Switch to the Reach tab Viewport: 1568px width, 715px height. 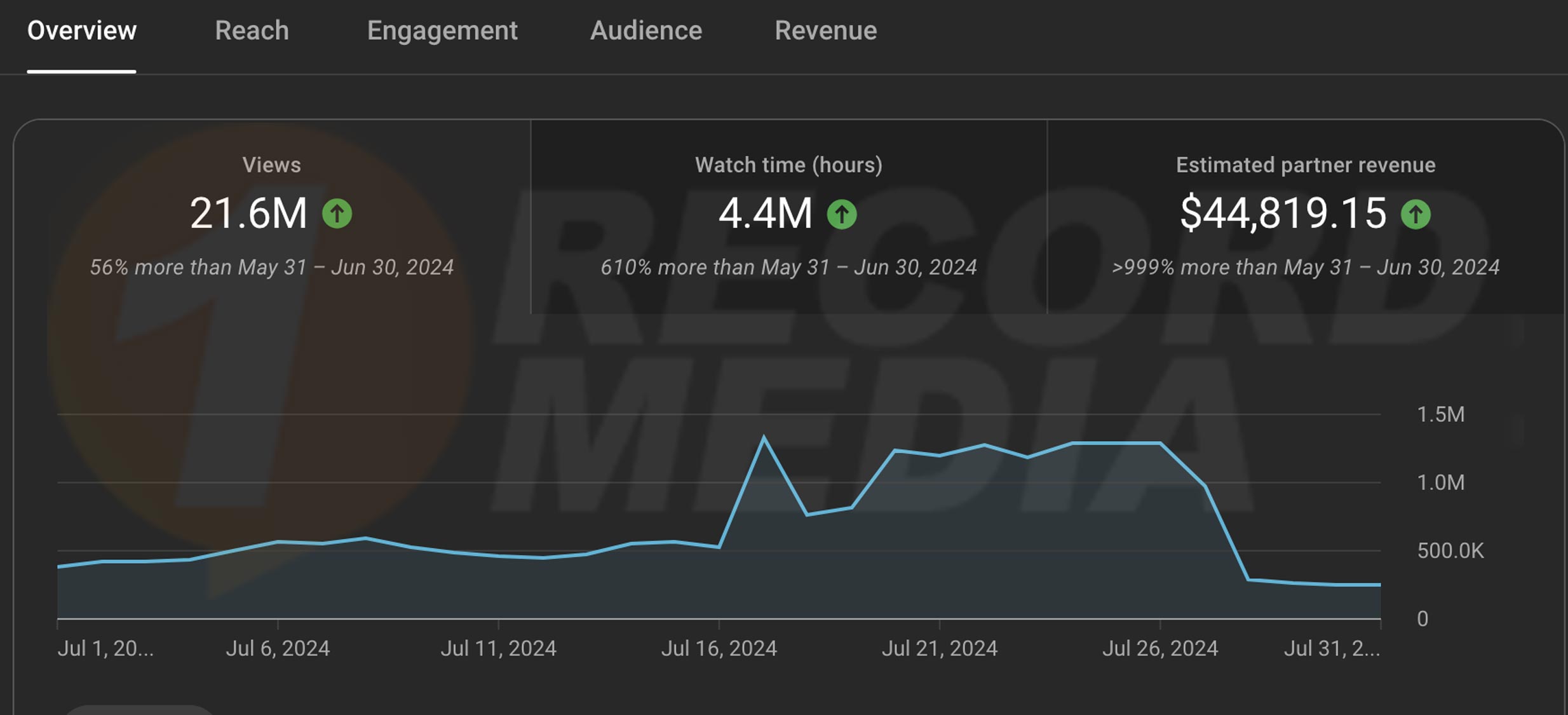click(x=252, y=31)
